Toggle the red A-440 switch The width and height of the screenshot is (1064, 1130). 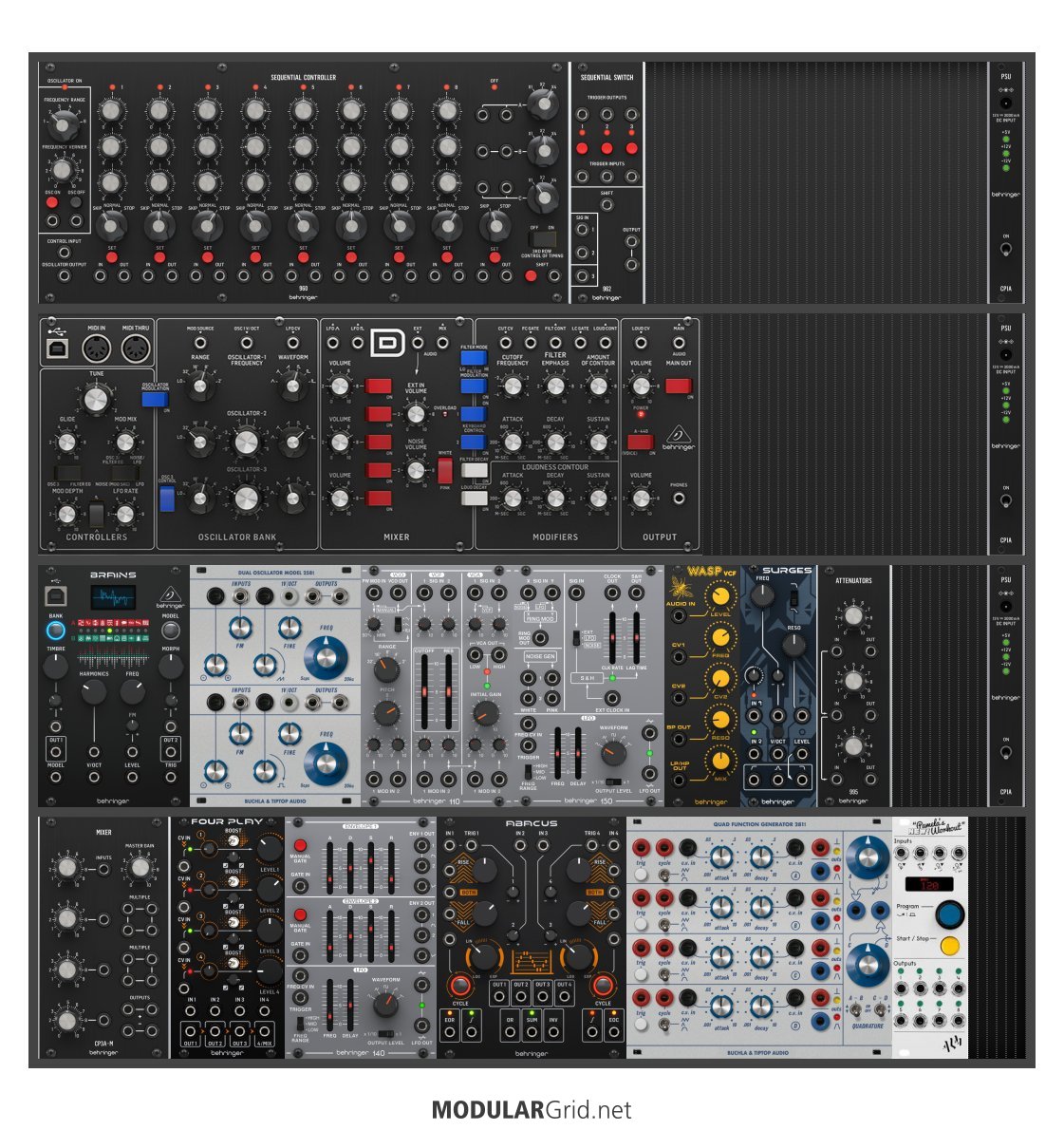coord(640,441)
